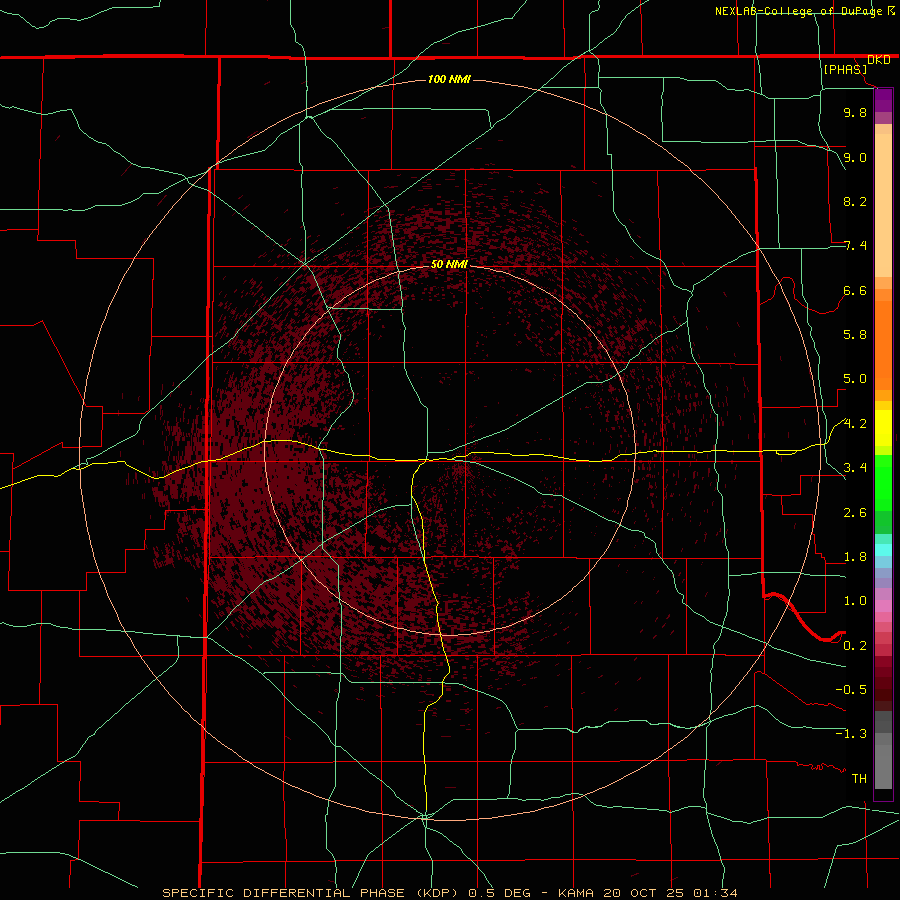Select the 2.6 scale value

pos(855,513)
